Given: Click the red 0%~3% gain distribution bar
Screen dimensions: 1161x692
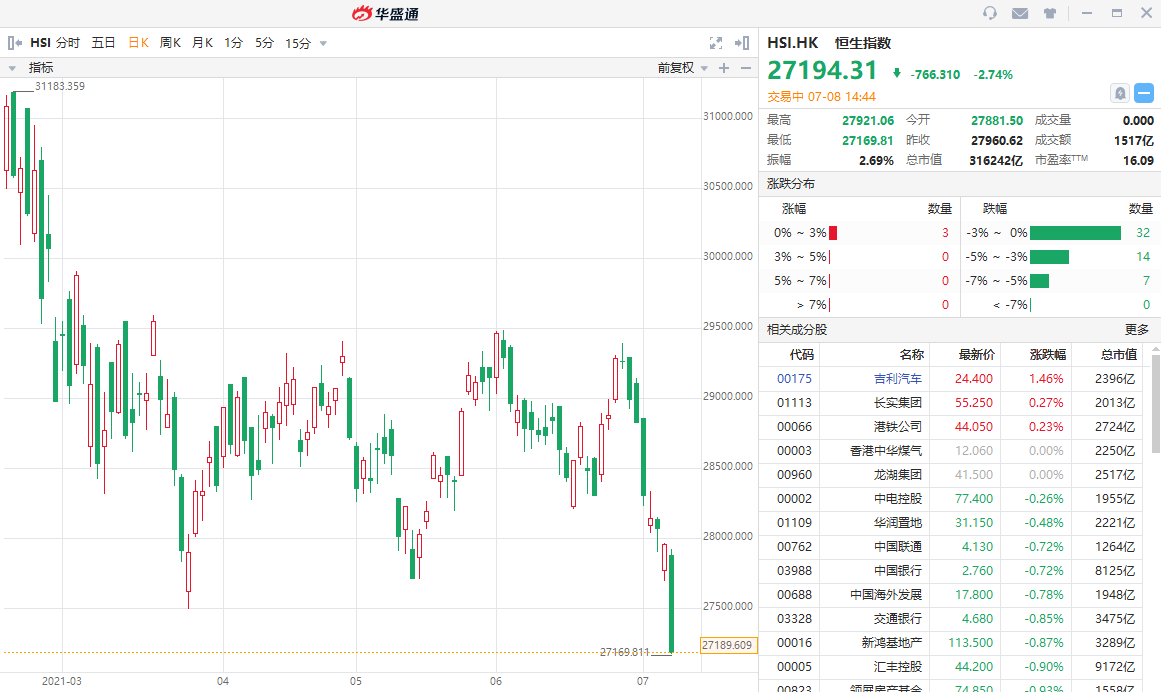Looking at the screenshot, I should pyautogui.click(x=833, y=233).
